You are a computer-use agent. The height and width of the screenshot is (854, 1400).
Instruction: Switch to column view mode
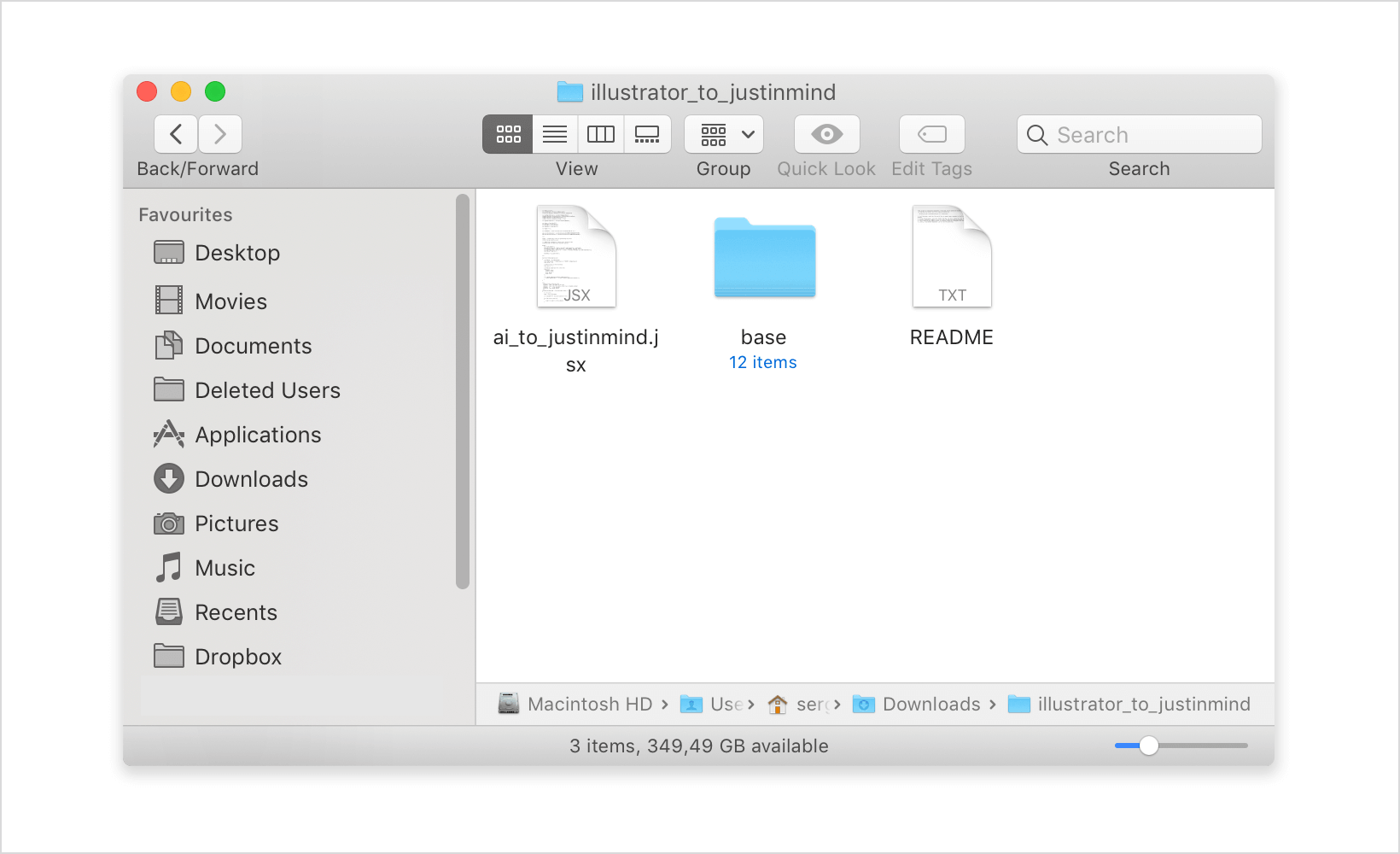601,134
